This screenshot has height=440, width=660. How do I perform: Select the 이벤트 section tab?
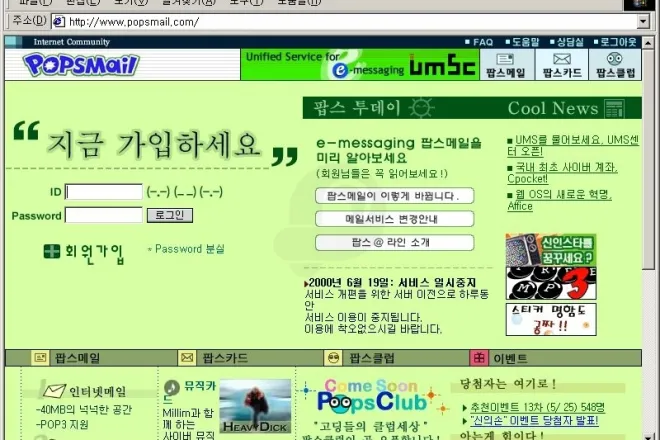coord(510,358)
